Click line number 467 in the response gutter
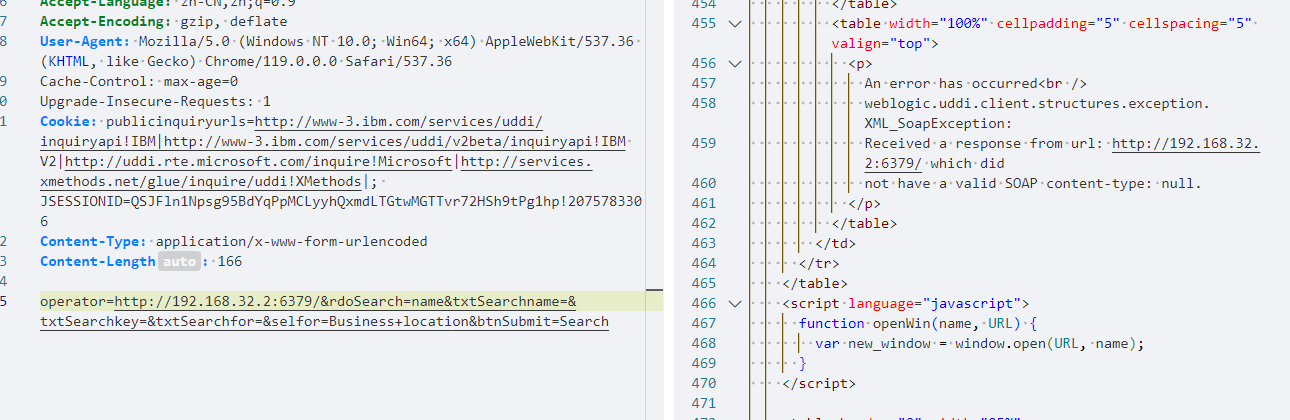Viewport: 1290px width, 420px height. (x=704, y=323)
